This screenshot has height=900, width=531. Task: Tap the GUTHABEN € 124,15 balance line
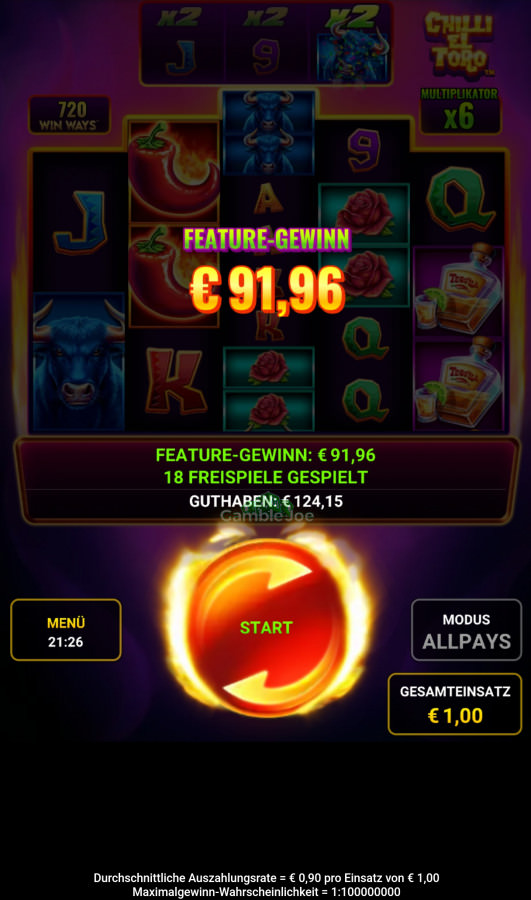pos(266,501)
